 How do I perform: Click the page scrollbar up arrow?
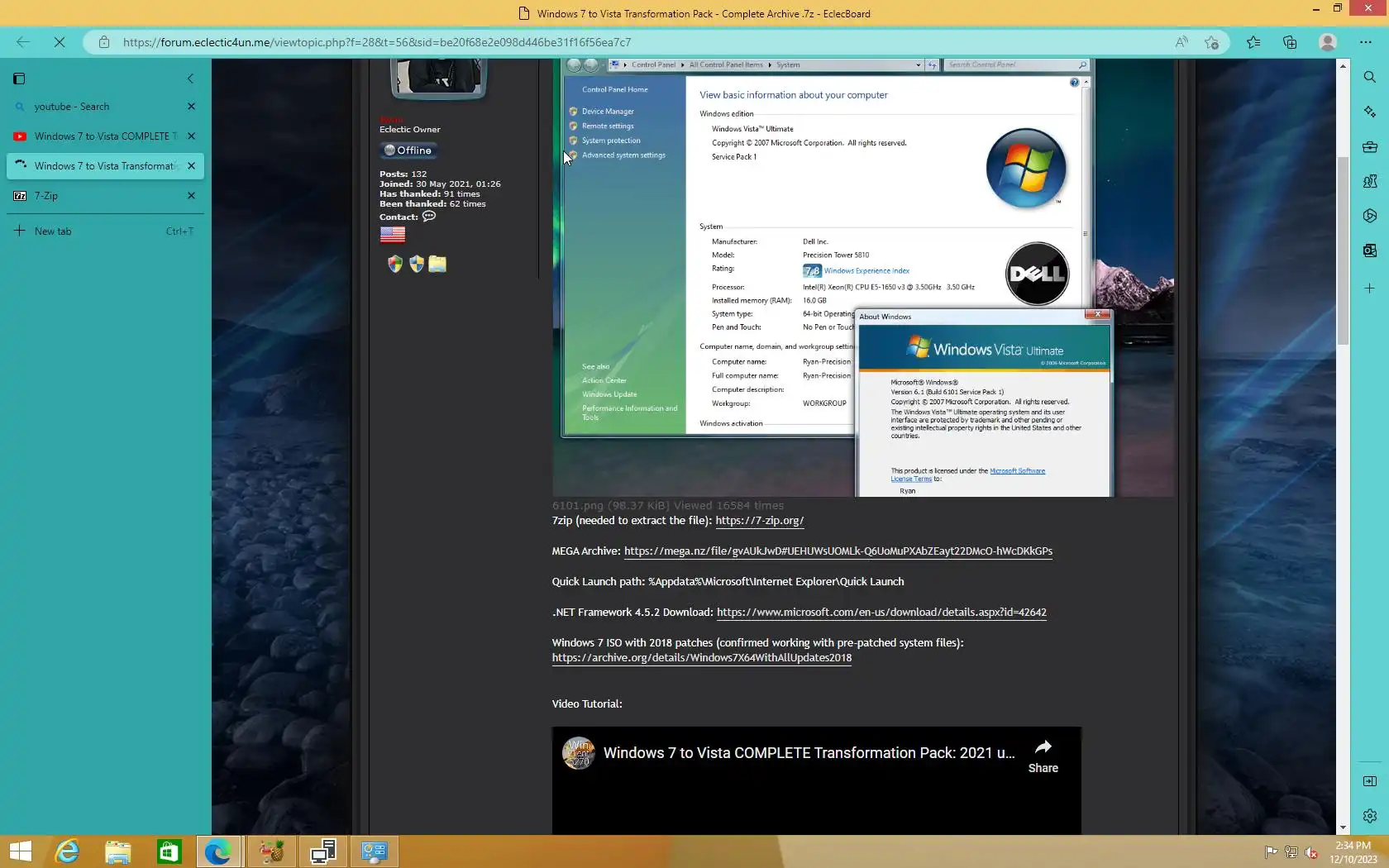point(1343,66)
